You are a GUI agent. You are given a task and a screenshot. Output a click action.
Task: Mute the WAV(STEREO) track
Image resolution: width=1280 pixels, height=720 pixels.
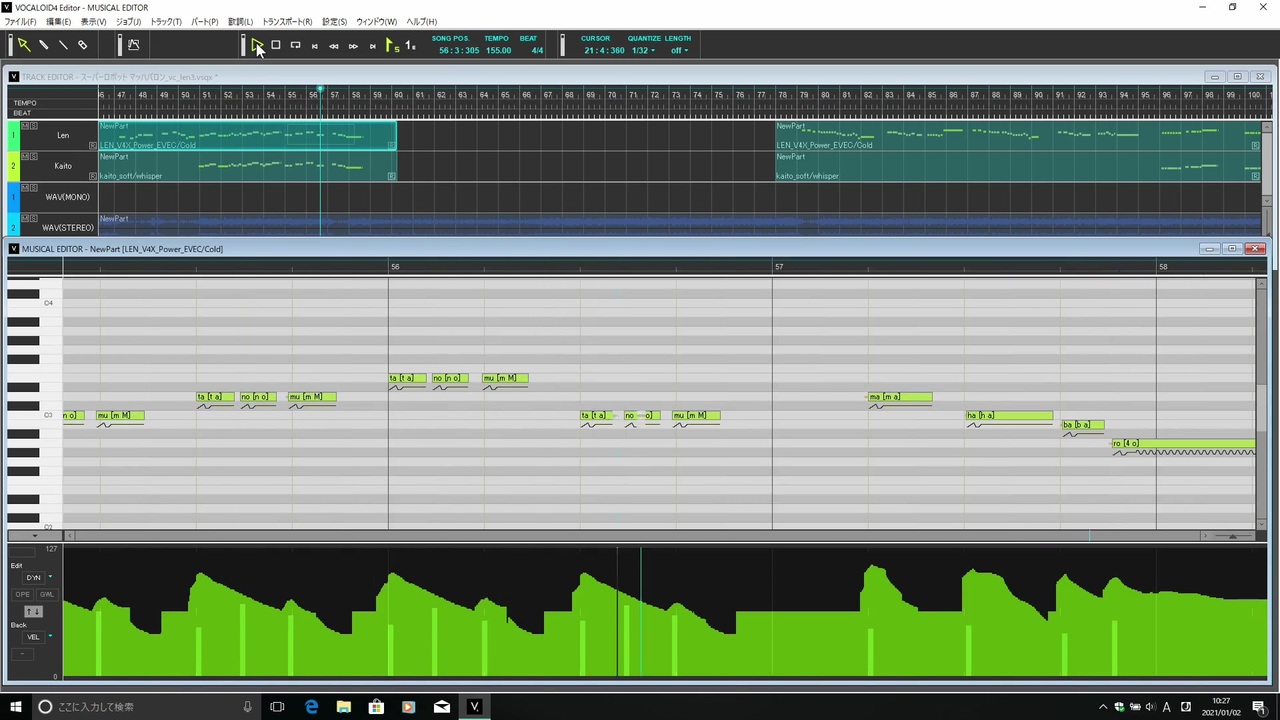pos(24,219)
